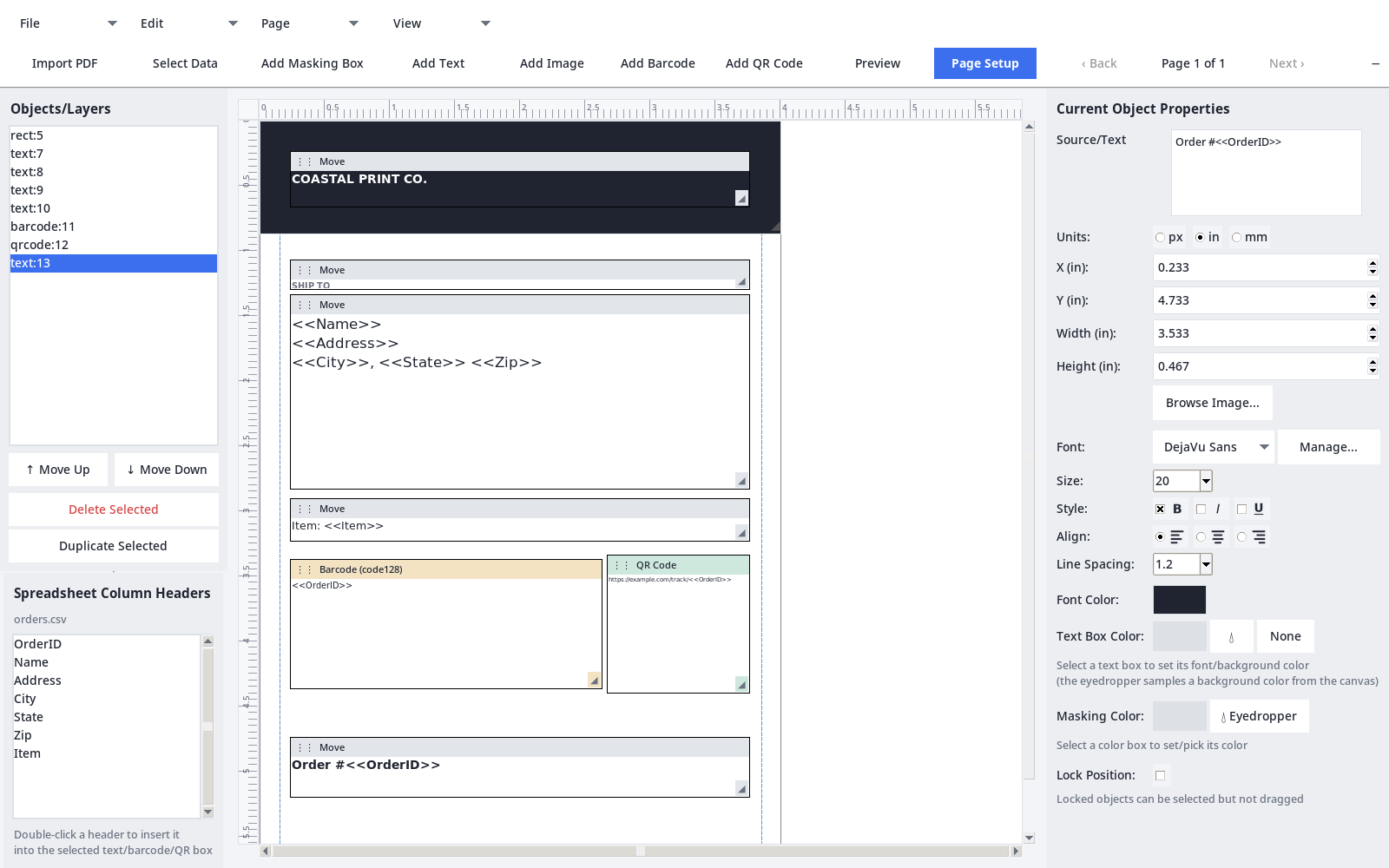The width and height of the screenshot is (1389, 868).
Task: Enable the Italic style checkbox
Action: 1201,509
